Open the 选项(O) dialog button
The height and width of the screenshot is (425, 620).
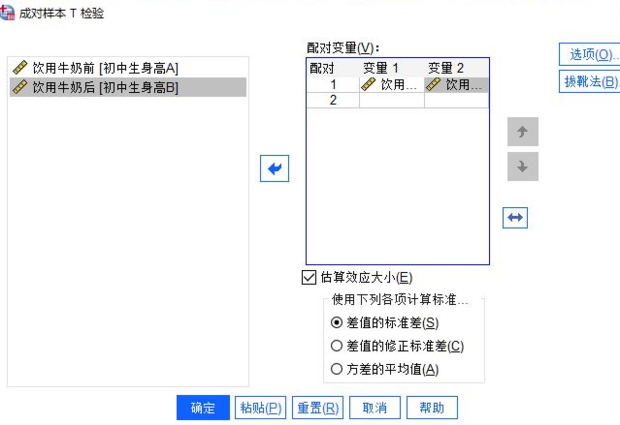pos(590,55)
